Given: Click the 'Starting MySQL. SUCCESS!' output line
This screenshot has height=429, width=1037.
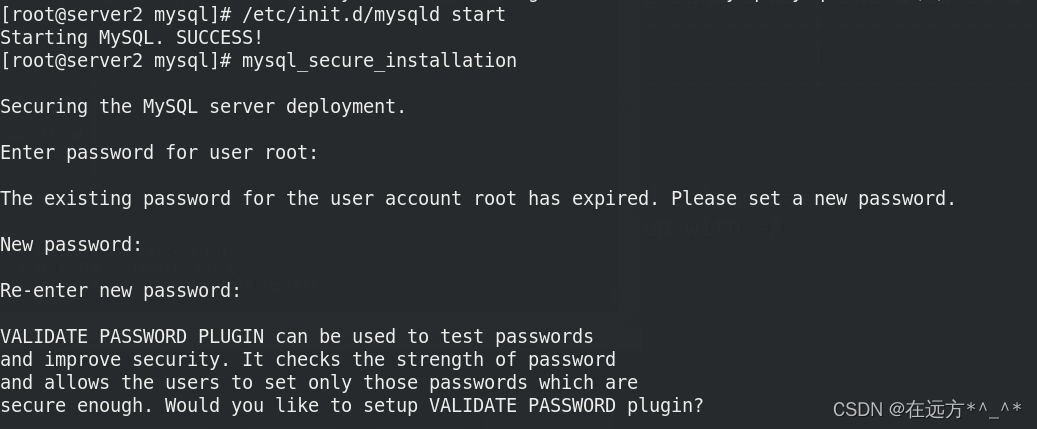Looking at the screenshot, I should [132, 38].
